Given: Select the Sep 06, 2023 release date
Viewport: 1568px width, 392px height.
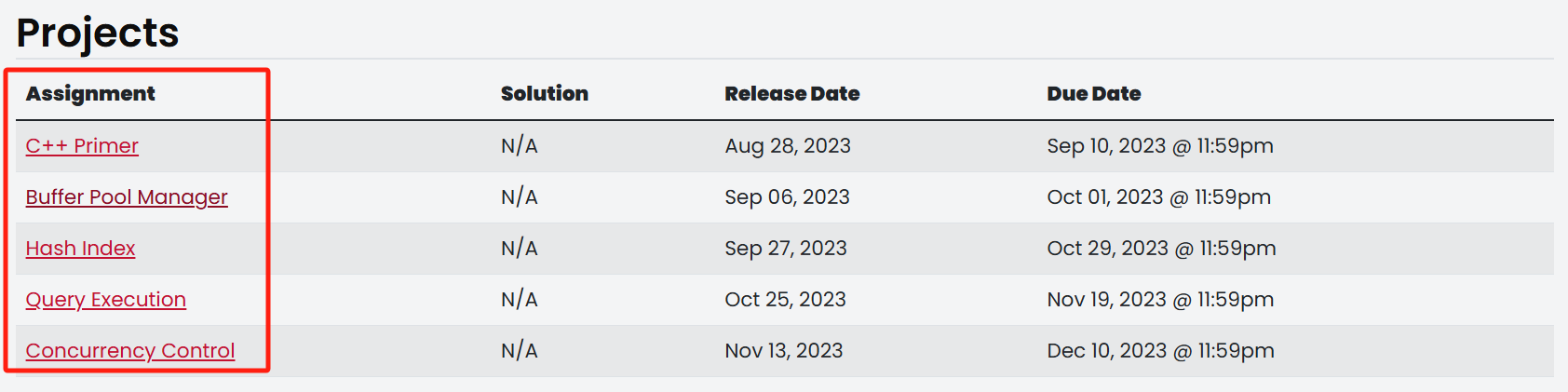Looking at the screenshot, I should click(x=788, y=197).
